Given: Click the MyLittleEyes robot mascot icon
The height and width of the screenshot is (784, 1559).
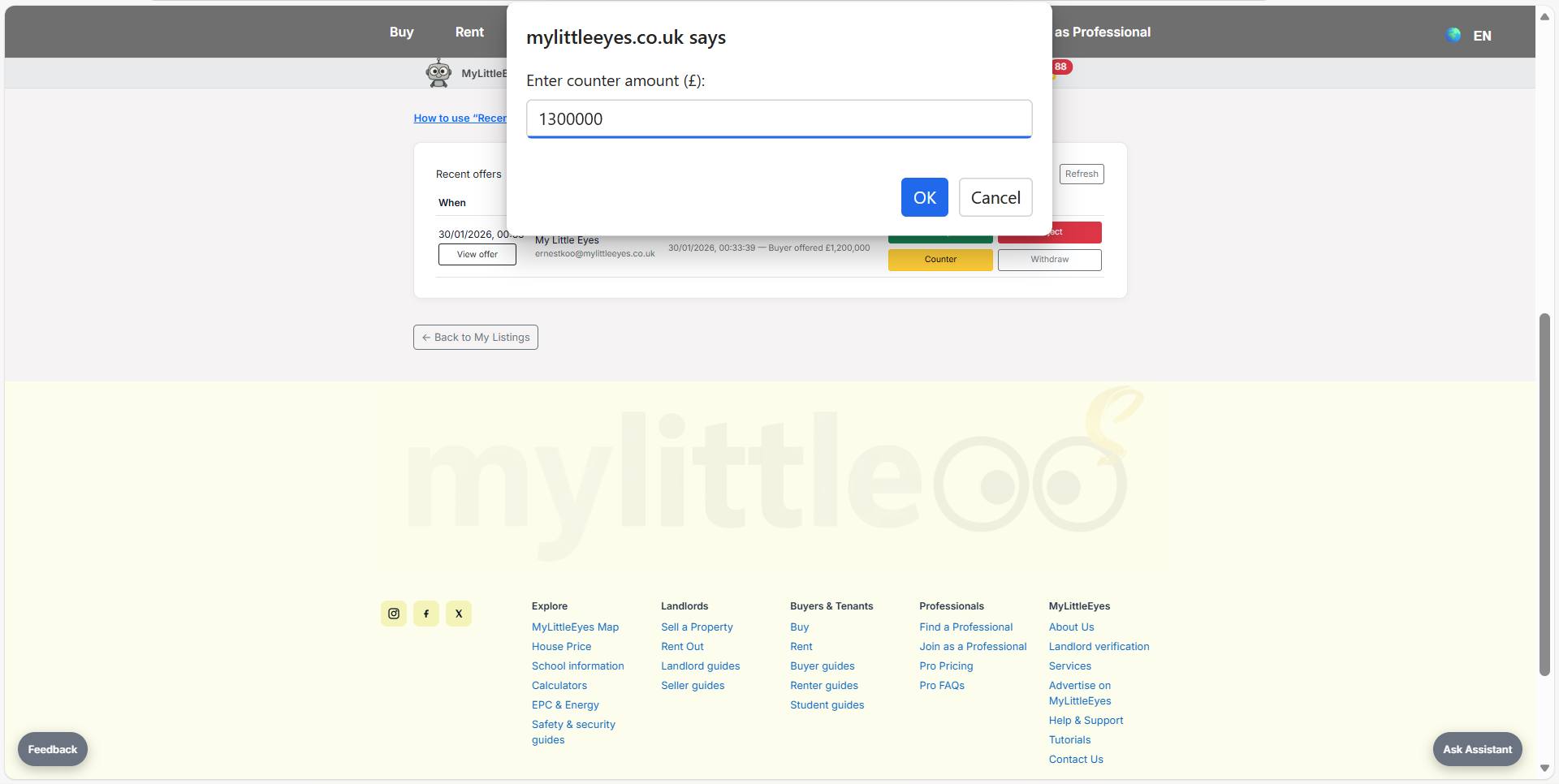Looking at the screenshot, I should coord(438,73).
